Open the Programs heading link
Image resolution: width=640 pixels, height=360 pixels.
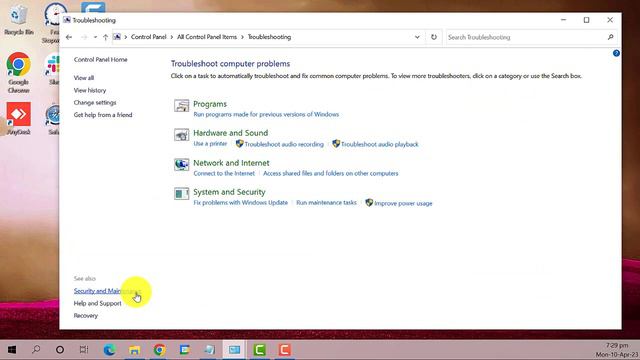click(210, 104)
